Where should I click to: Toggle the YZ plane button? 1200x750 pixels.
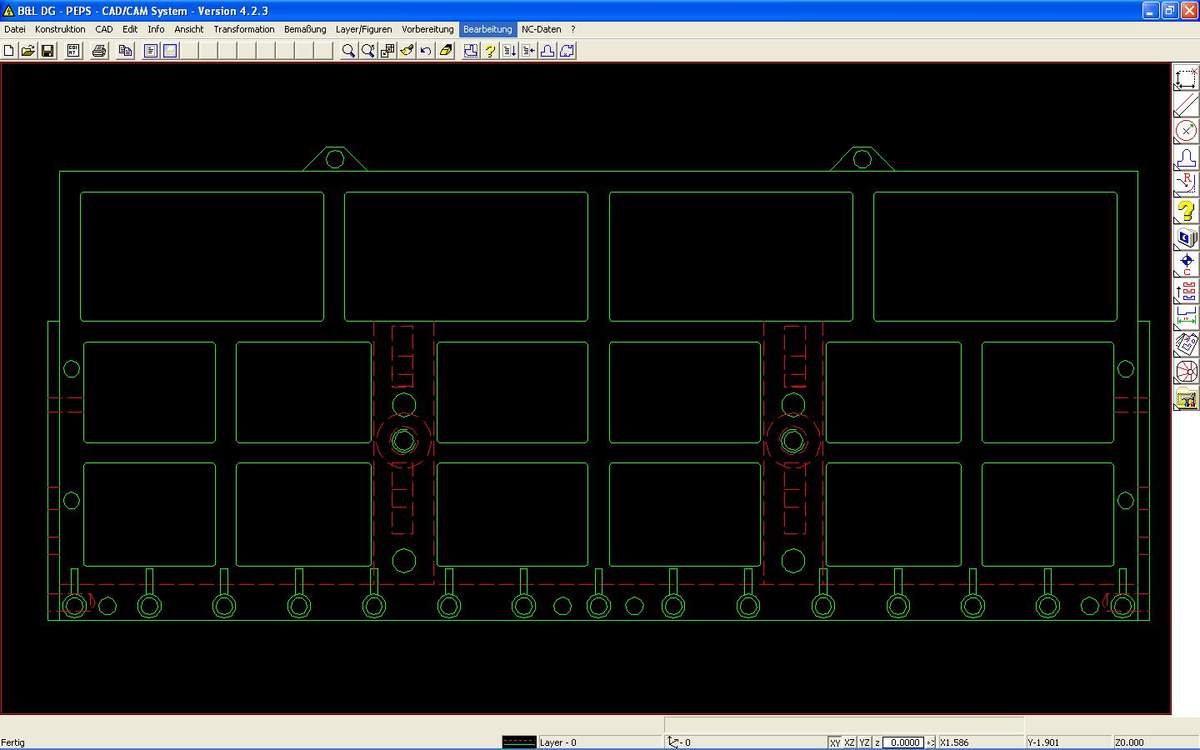tap(865, 743)
